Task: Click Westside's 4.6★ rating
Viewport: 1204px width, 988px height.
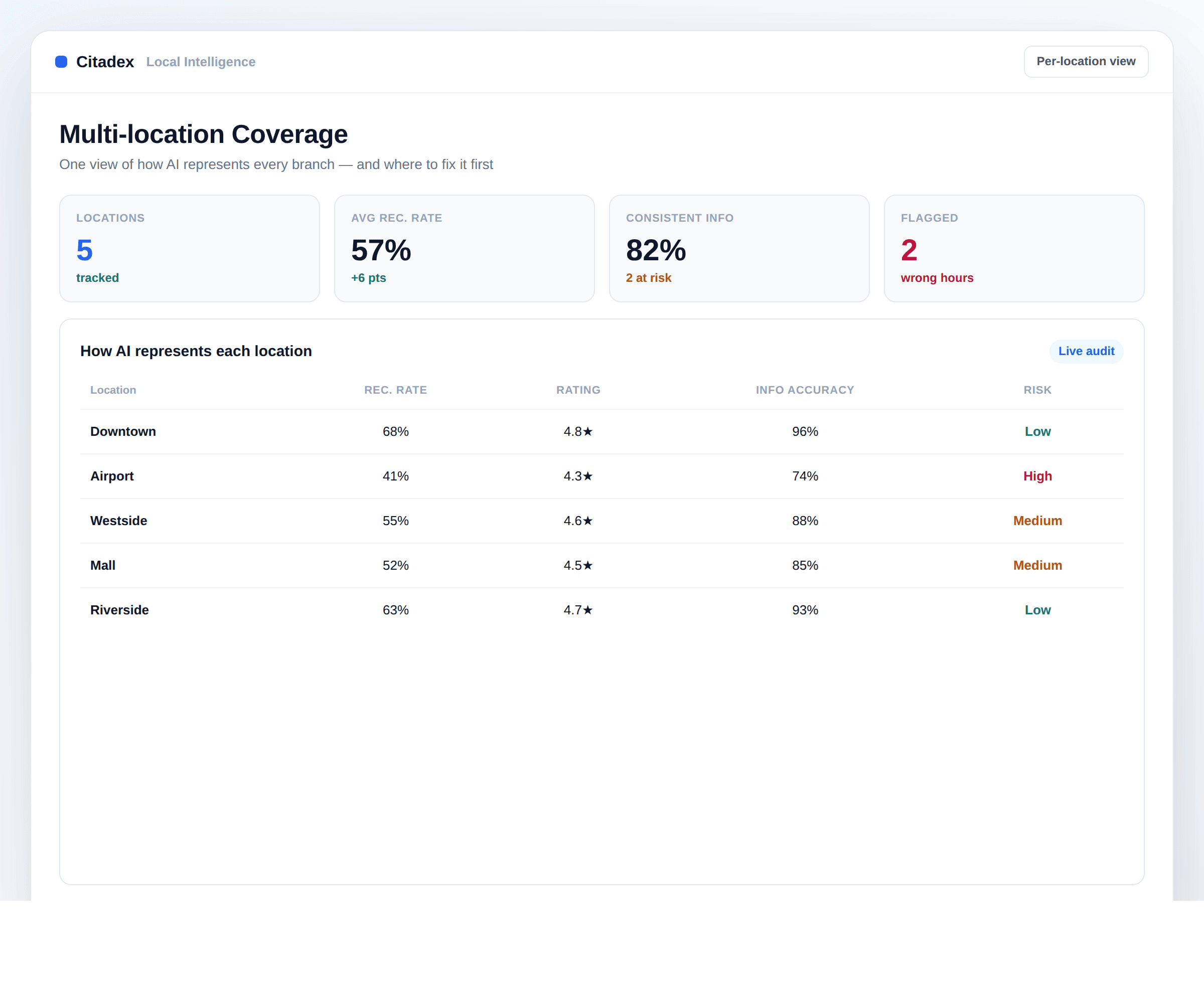Action: (x=578, y=521)
